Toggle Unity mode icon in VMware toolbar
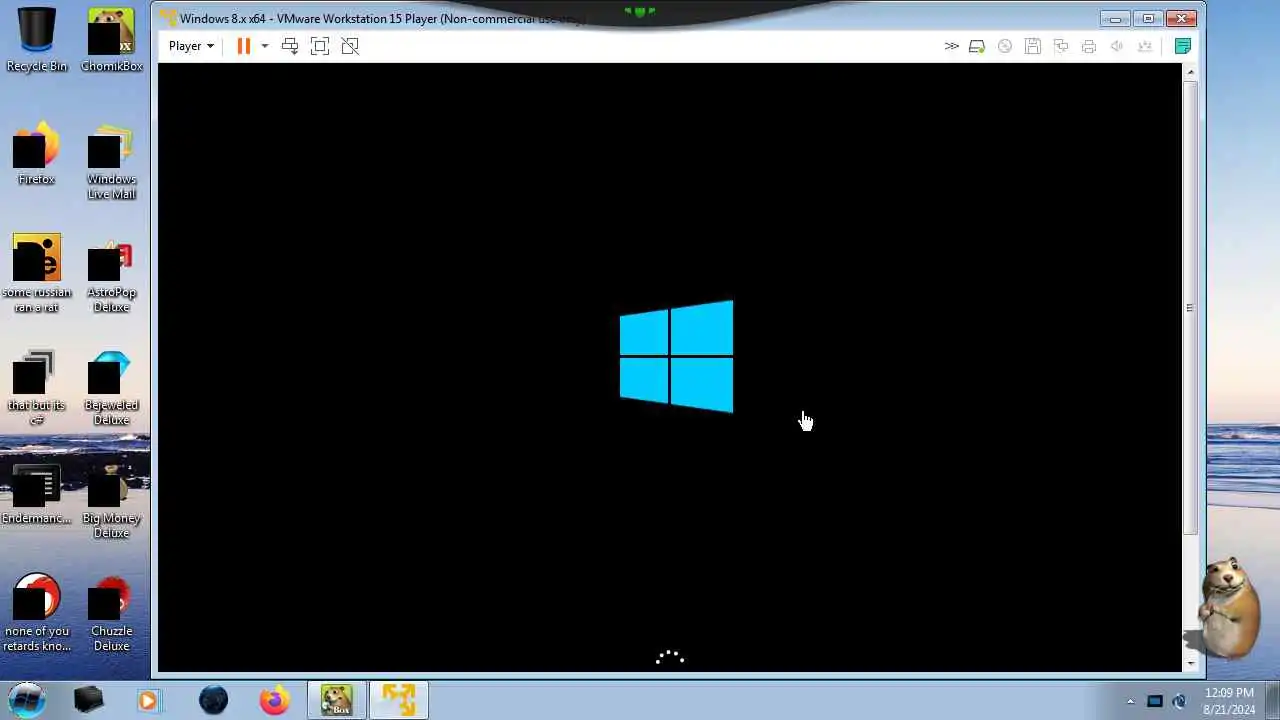The width and height of the screenshot is (1280, 720). tap(350, 46)
